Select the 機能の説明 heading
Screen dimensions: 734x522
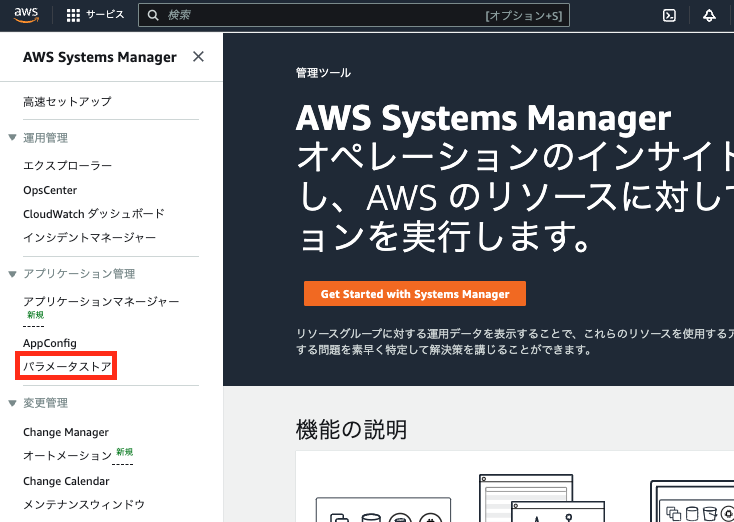point(351,429)
